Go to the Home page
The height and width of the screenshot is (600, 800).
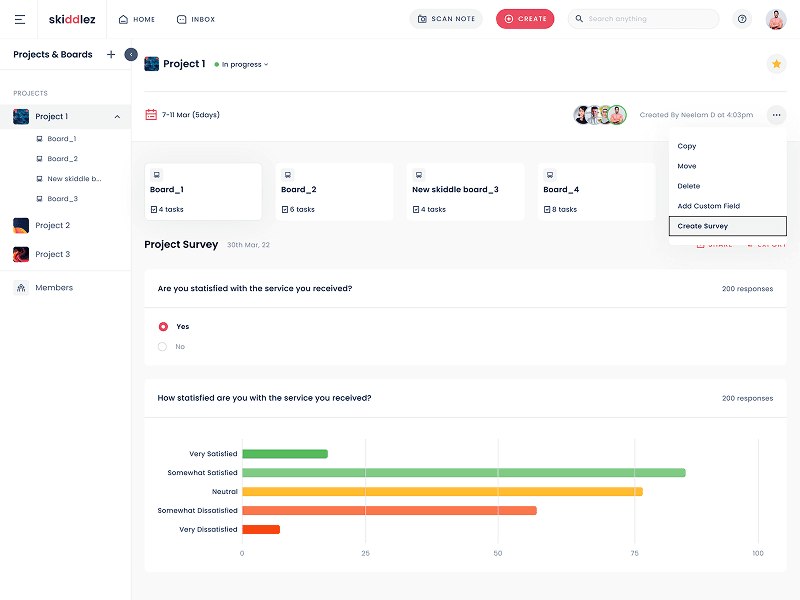click(137, 19)
